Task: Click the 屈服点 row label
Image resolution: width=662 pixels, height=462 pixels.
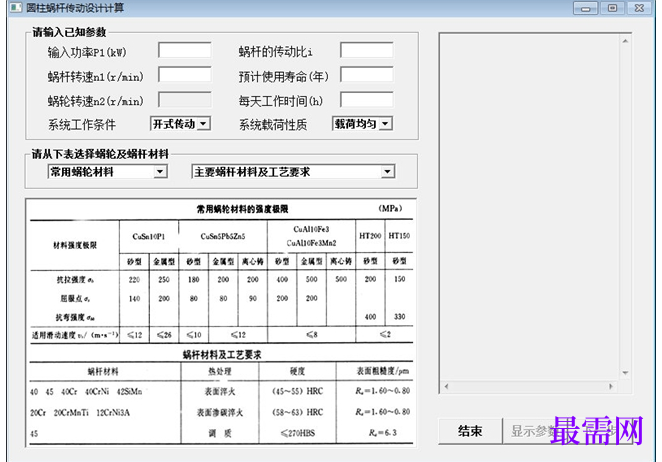Action: coord(75,299)
